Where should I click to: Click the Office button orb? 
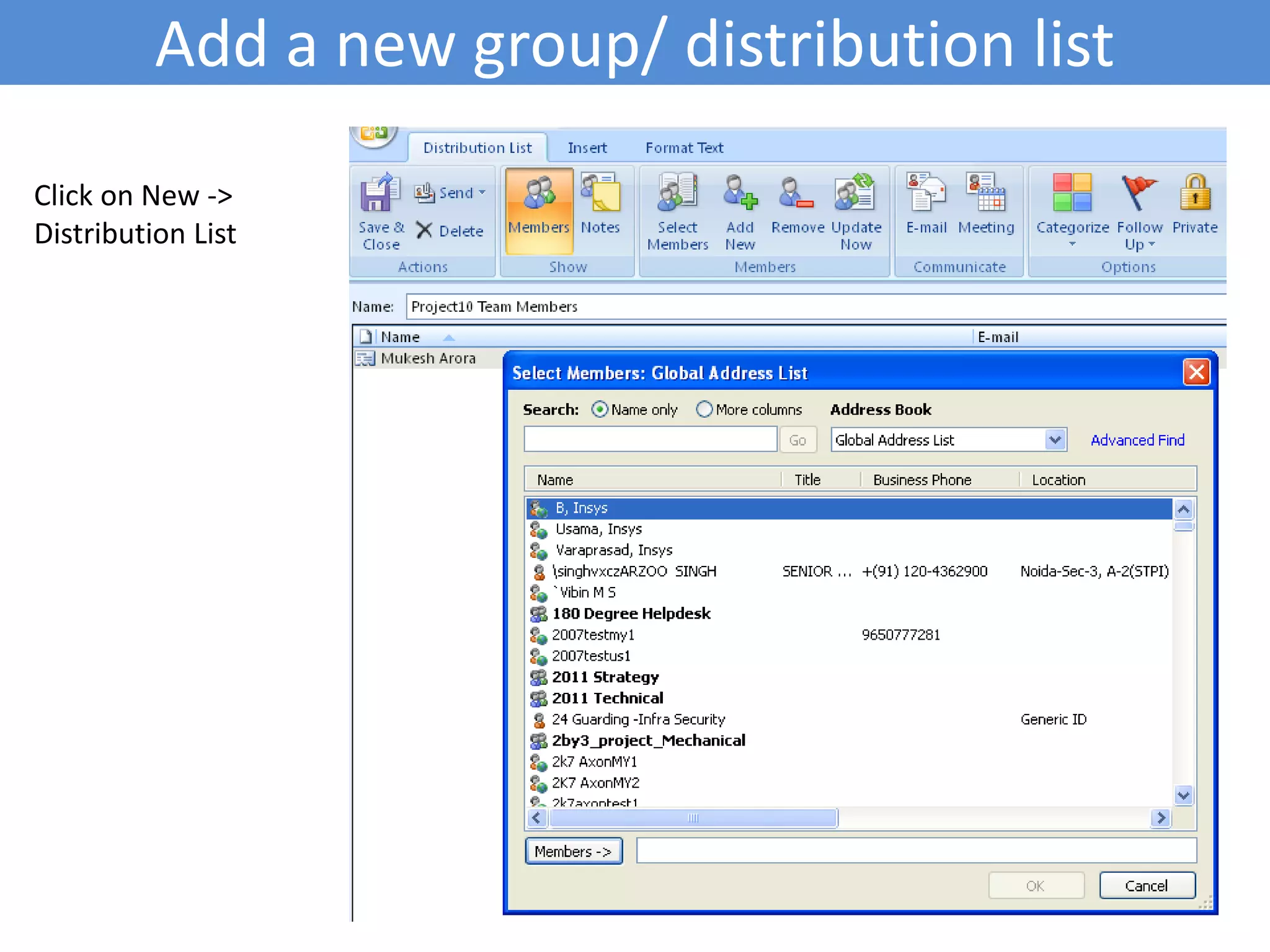pyautogui.click(x=374, y=136)
